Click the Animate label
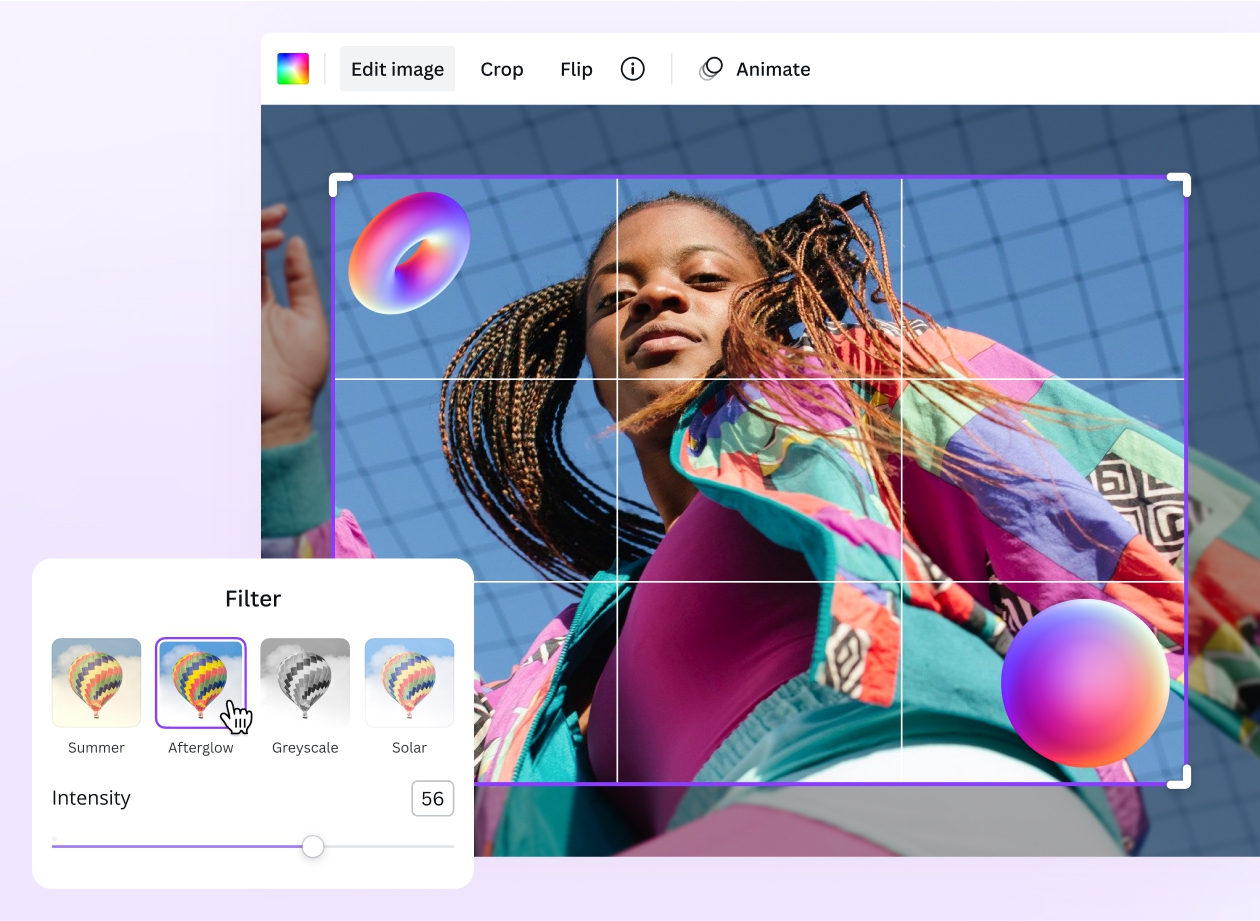This screenshot has height=921, width=1260. pyautogui.click(x=774, y=69)
